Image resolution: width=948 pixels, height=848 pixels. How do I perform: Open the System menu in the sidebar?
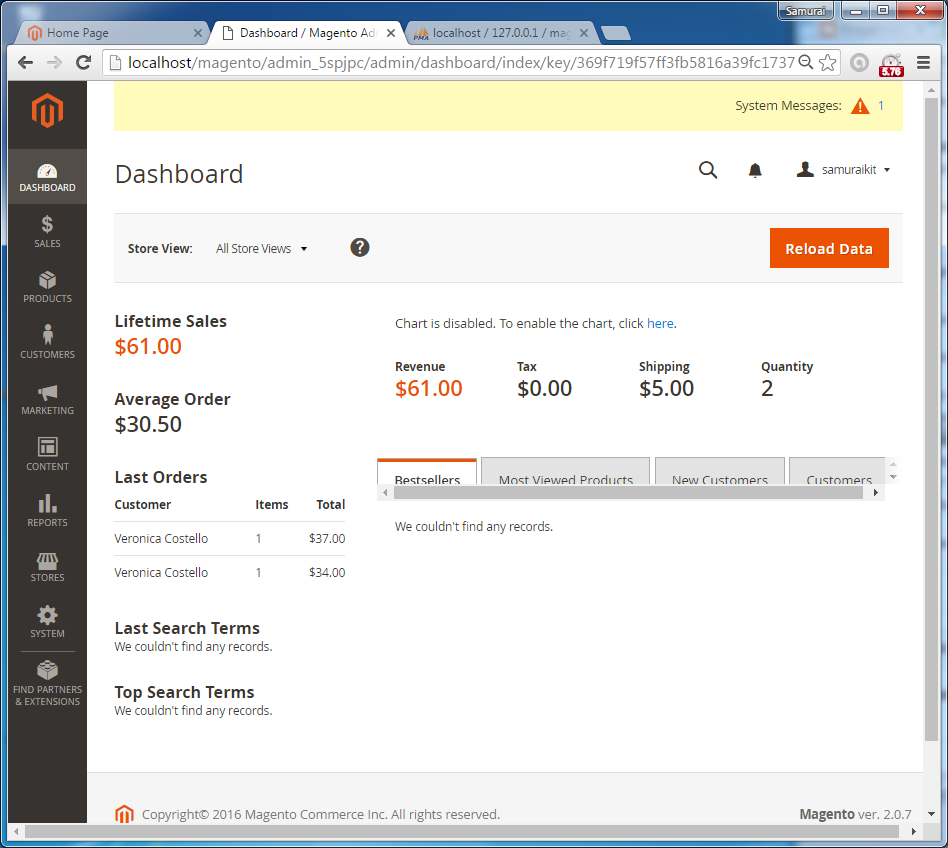[x=47, y=623]
